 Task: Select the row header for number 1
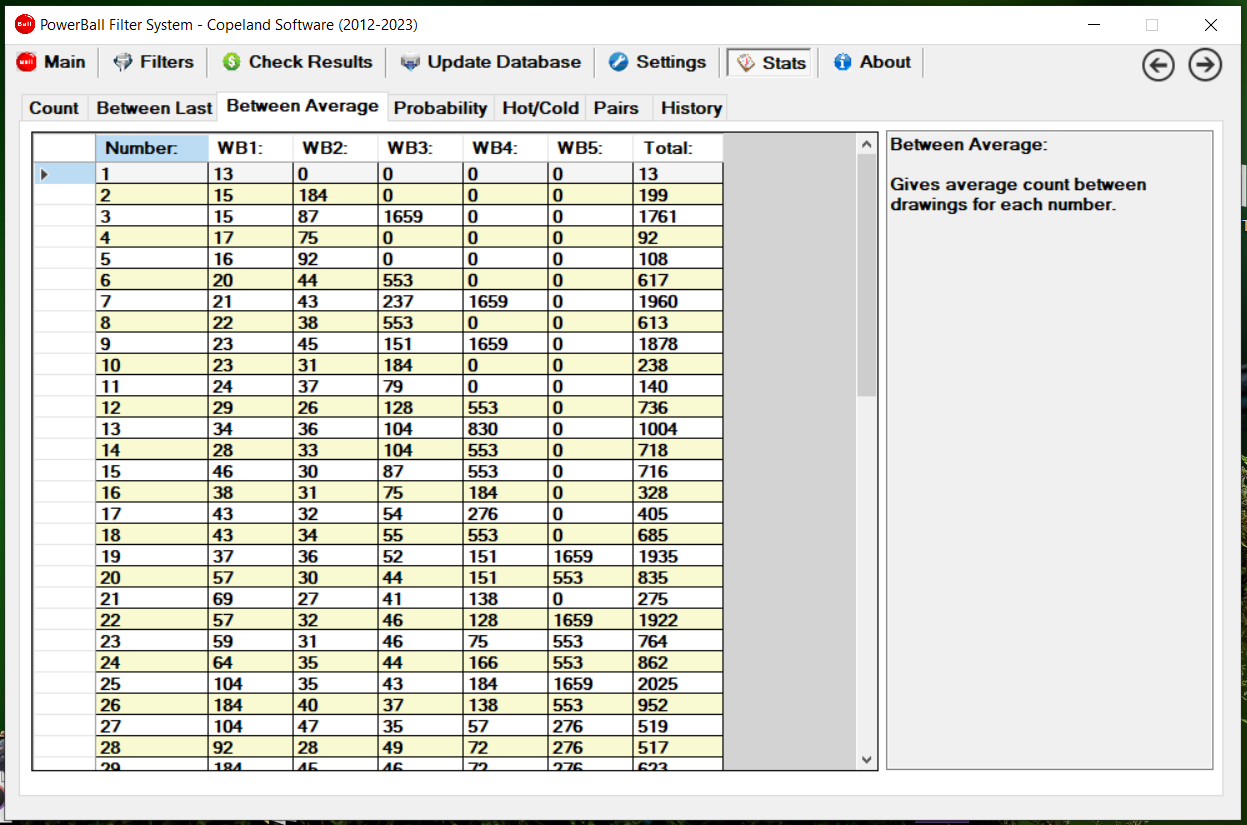[64, 174]
